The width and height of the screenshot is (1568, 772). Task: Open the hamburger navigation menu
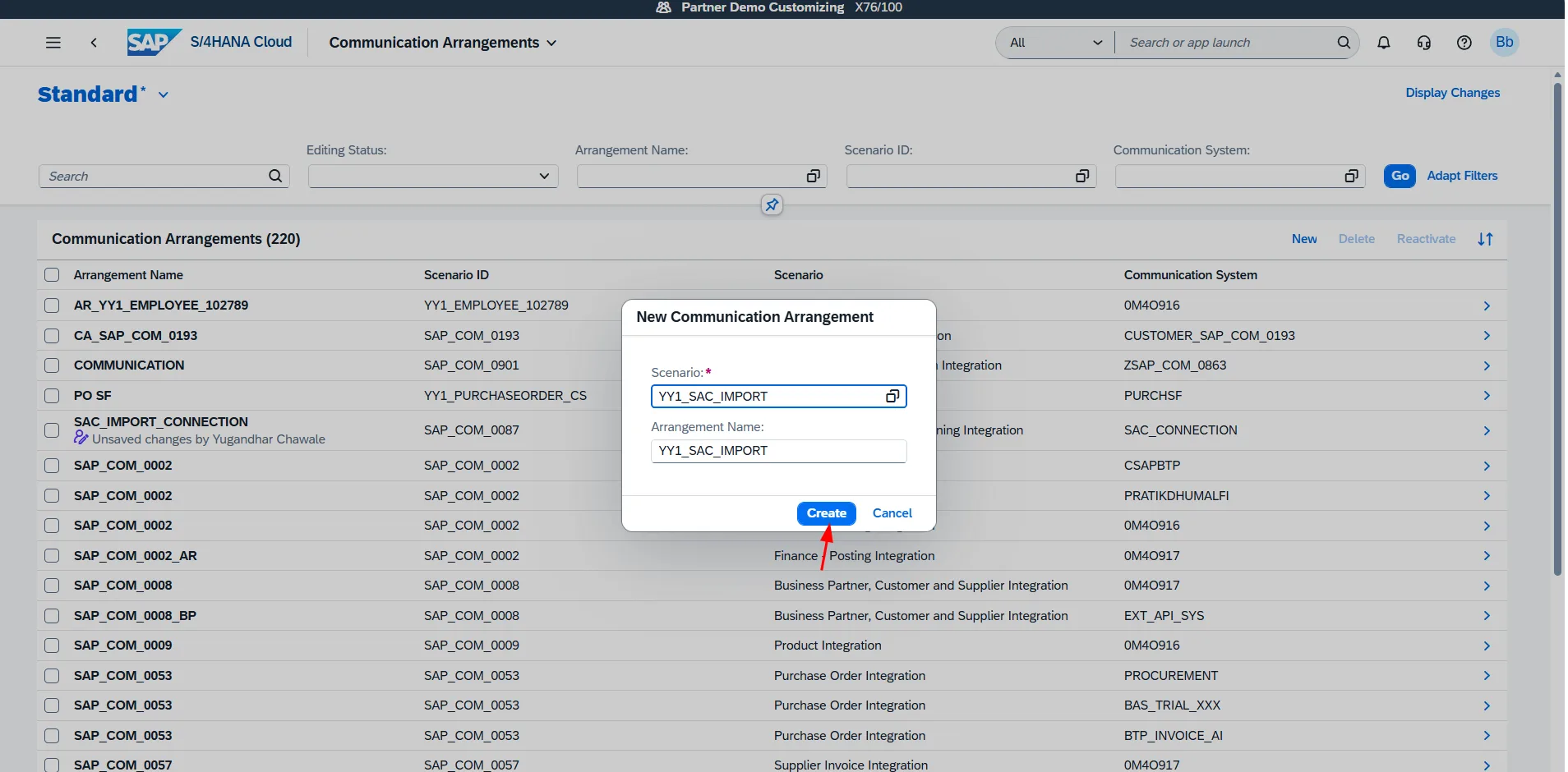pyautogui.click(x=53, y=43)
